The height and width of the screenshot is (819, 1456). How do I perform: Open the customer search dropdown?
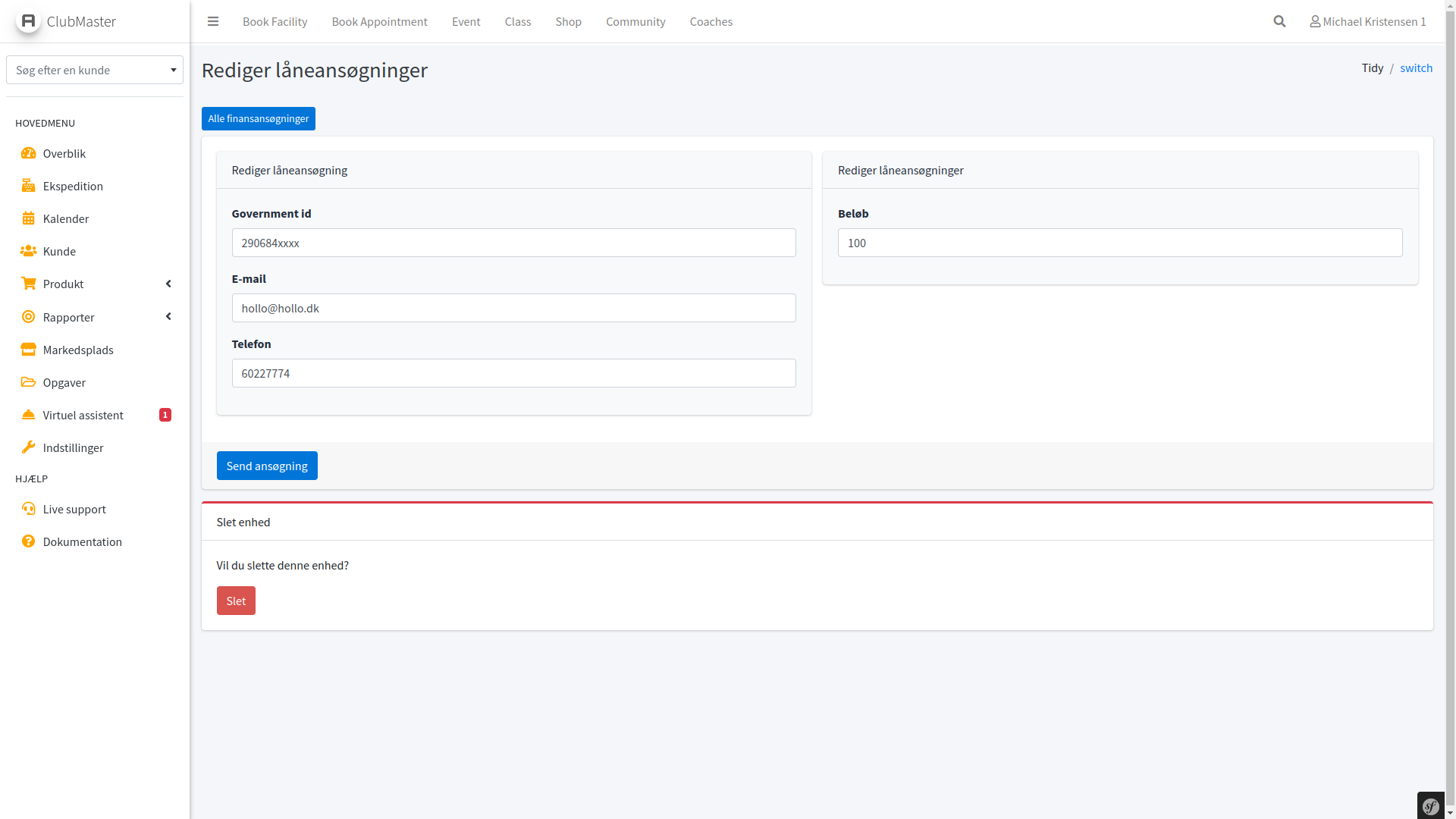tap(95, 70)
